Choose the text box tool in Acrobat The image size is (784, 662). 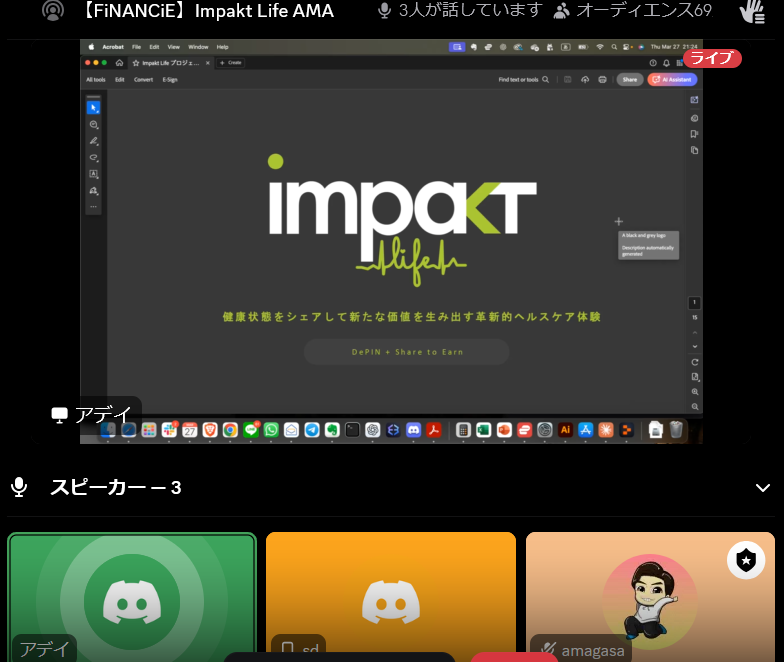(x=94, y=174)
